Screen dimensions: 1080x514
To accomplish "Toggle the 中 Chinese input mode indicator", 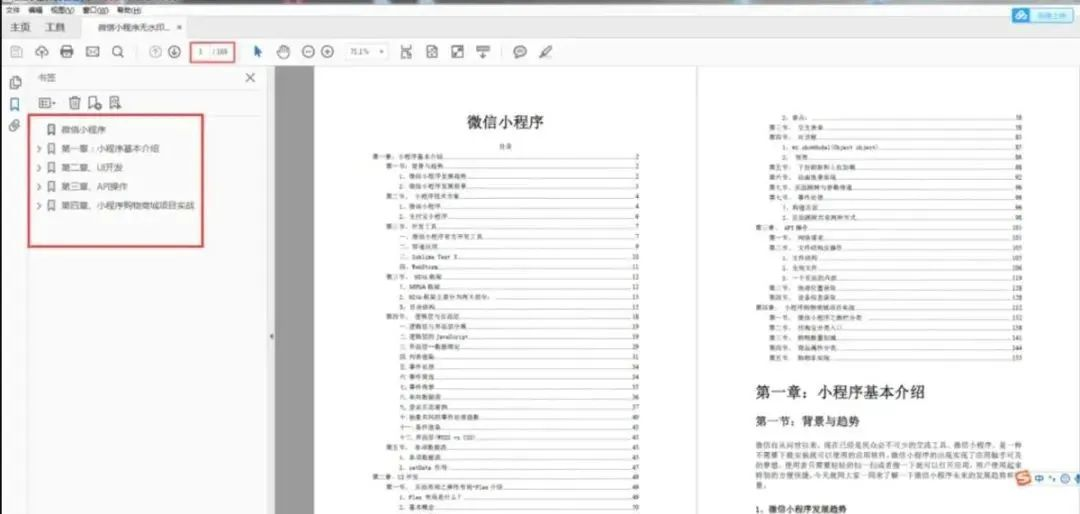I will pos(1039,477).
